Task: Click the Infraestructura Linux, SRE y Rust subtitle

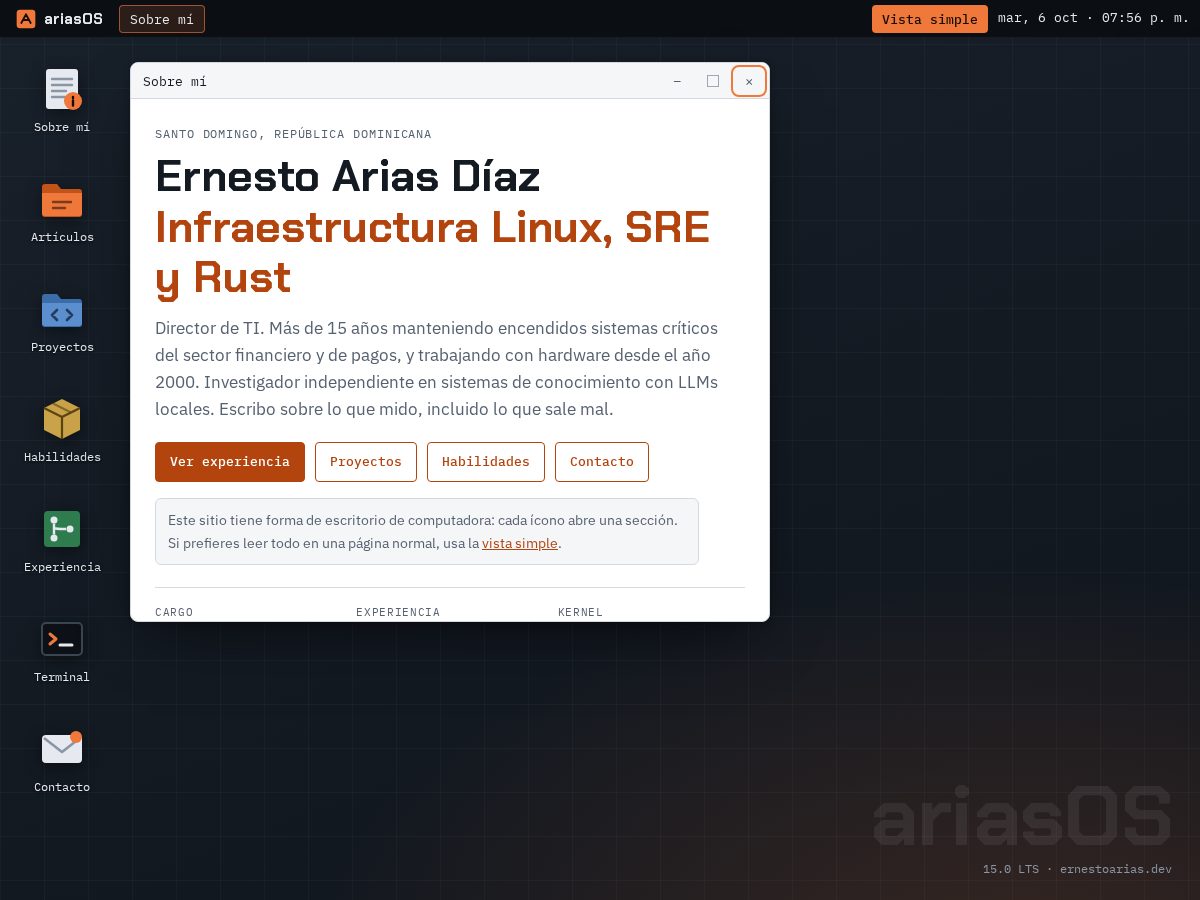Action: click(x=432, y=253)
